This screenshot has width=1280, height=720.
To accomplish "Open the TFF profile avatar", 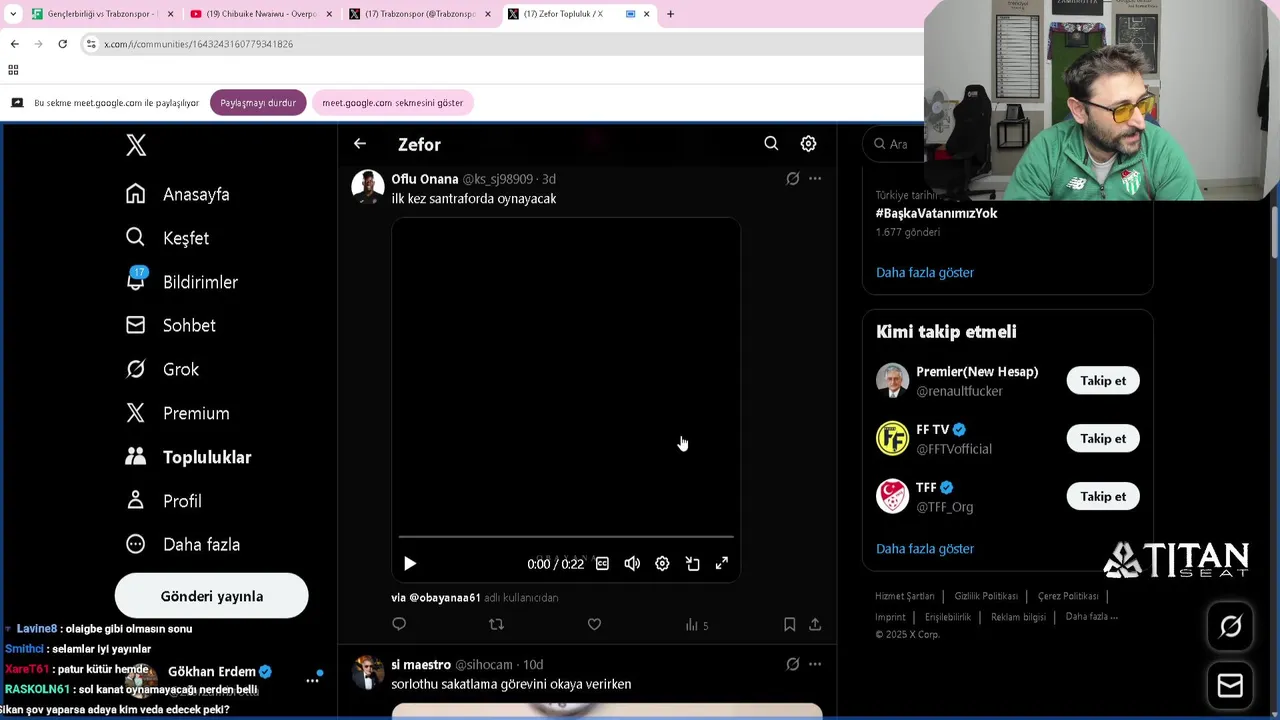I will (x=892, y=497).
